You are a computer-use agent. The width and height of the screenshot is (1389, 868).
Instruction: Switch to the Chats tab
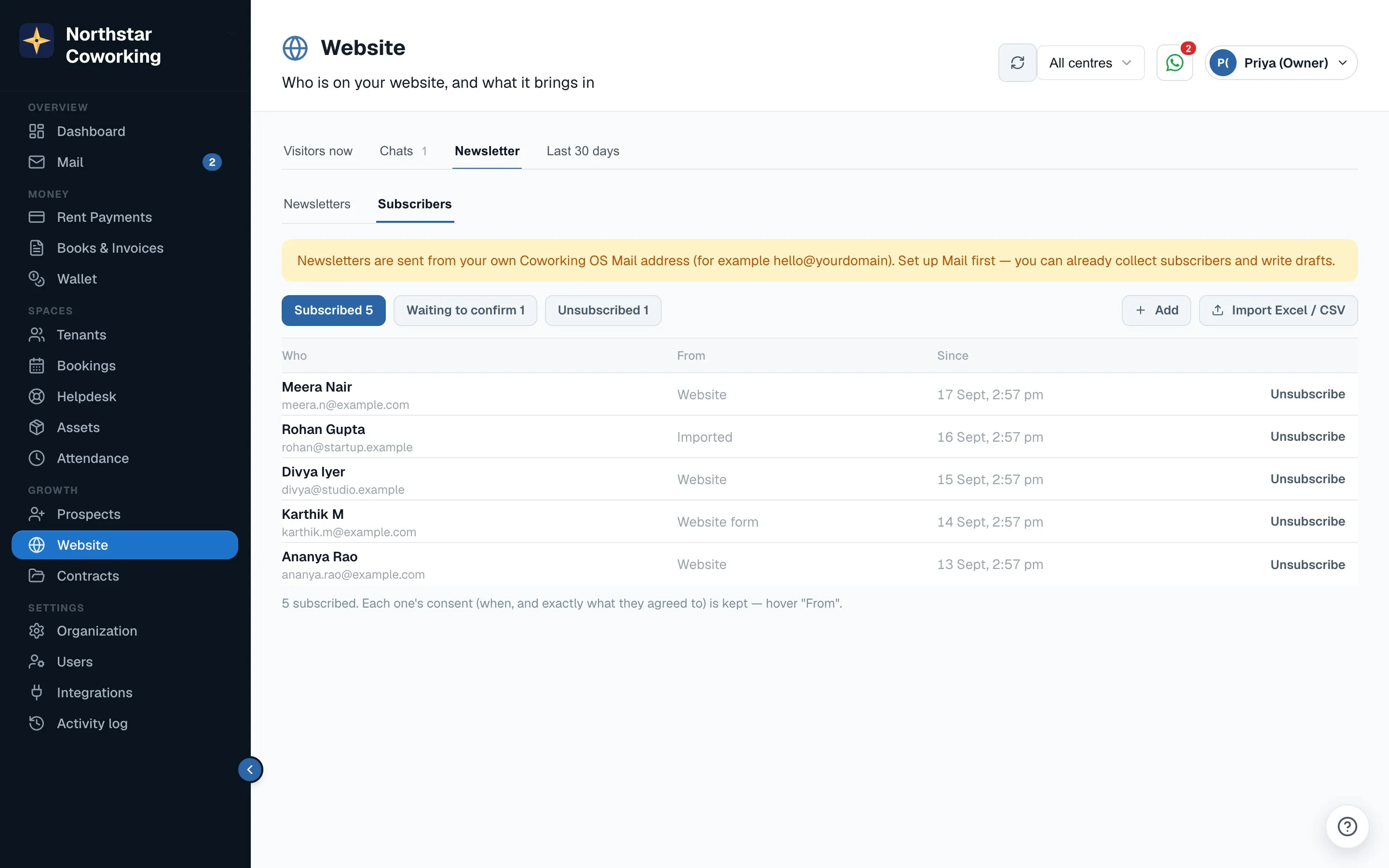click(403, 151)
